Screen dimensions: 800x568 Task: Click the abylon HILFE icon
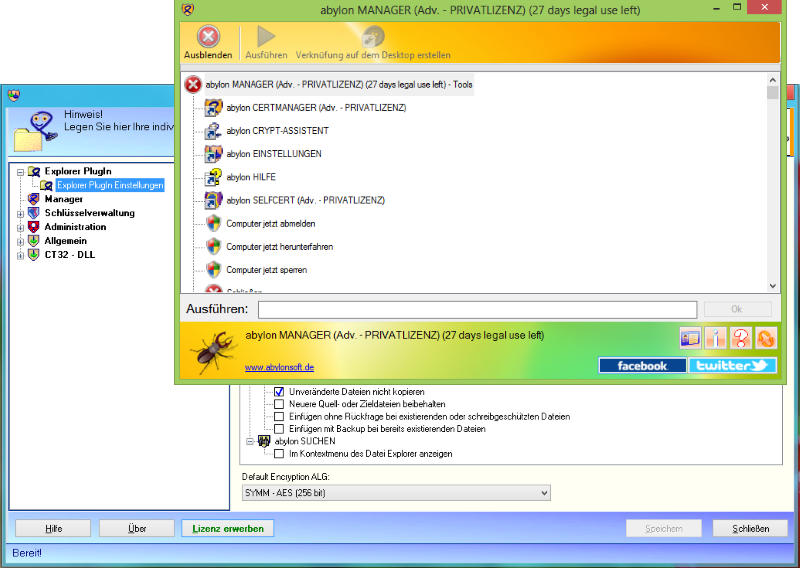tap(213, 177)
